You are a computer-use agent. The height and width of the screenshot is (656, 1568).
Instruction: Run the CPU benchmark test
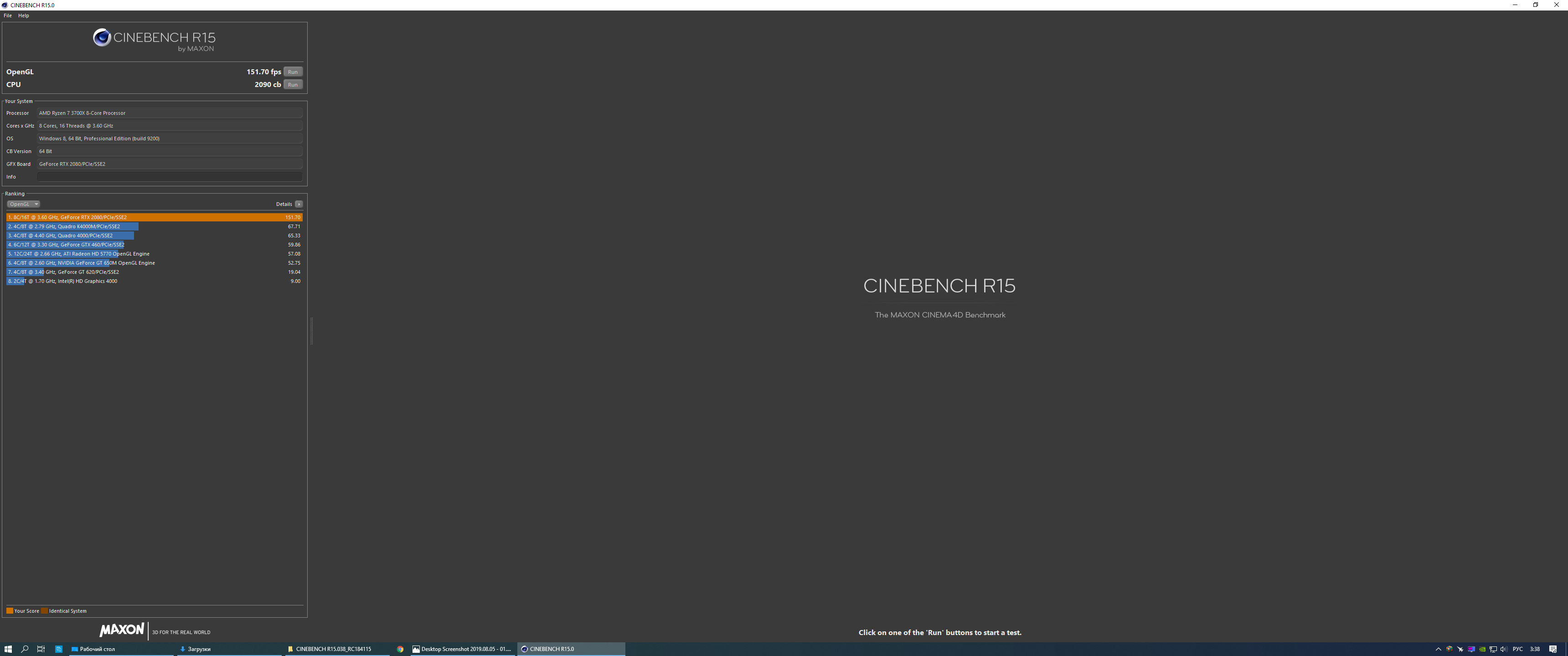[x=293, y=85]
